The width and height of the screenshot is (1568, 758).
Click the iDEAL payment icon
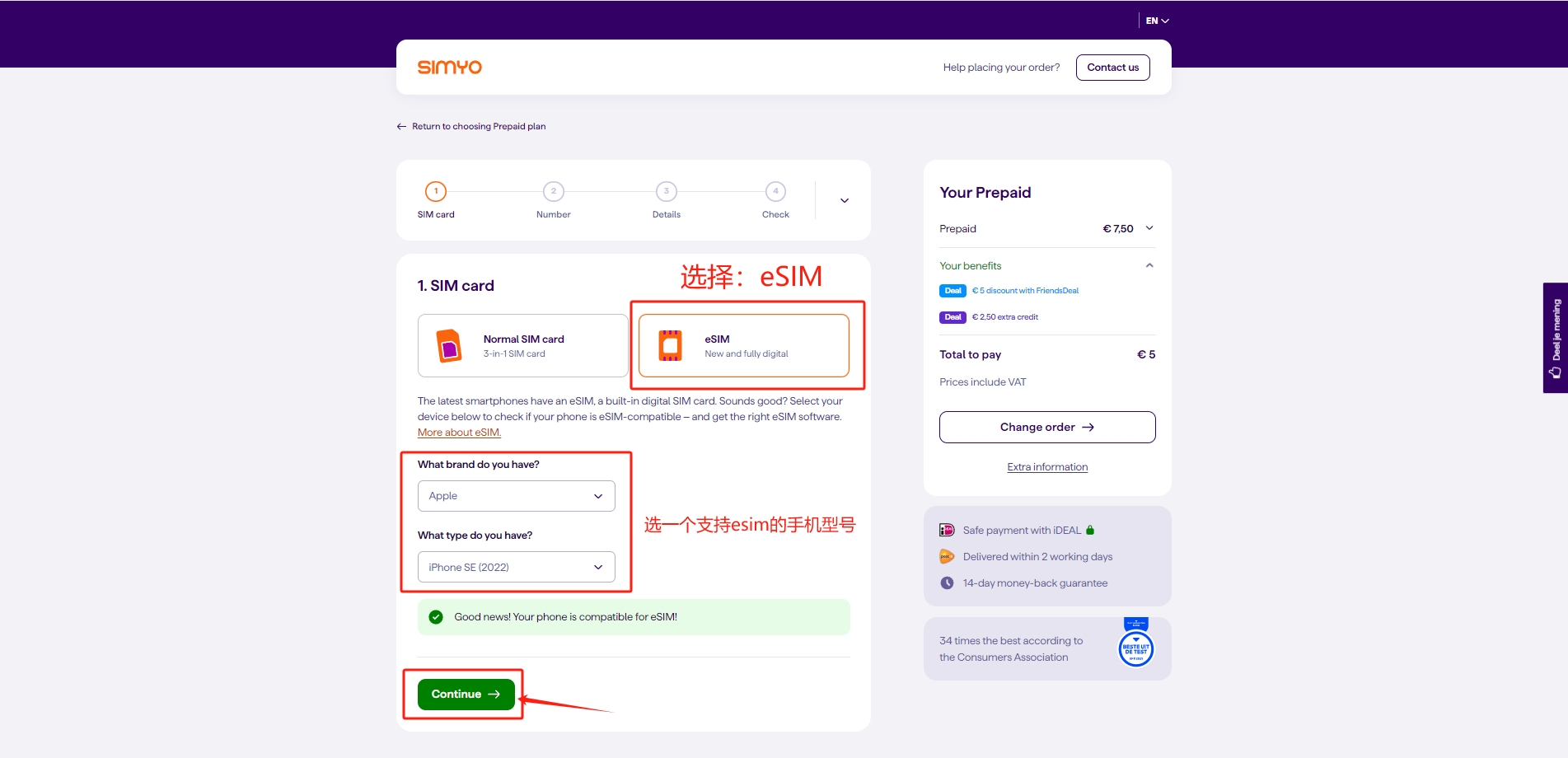(947, 531)
